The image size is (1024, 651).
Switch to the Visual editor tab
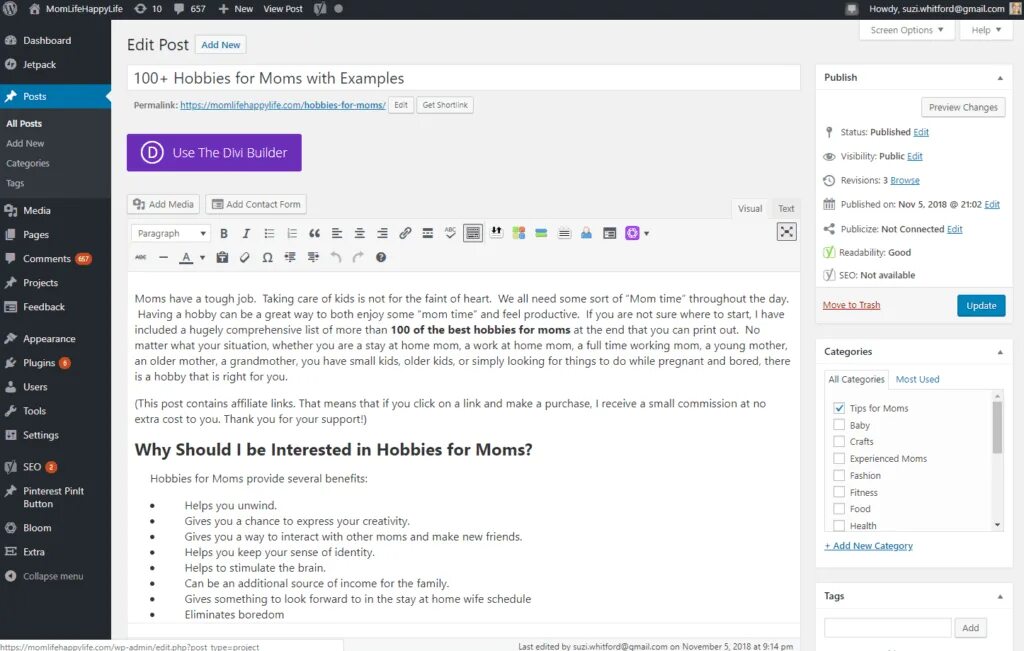750,208
